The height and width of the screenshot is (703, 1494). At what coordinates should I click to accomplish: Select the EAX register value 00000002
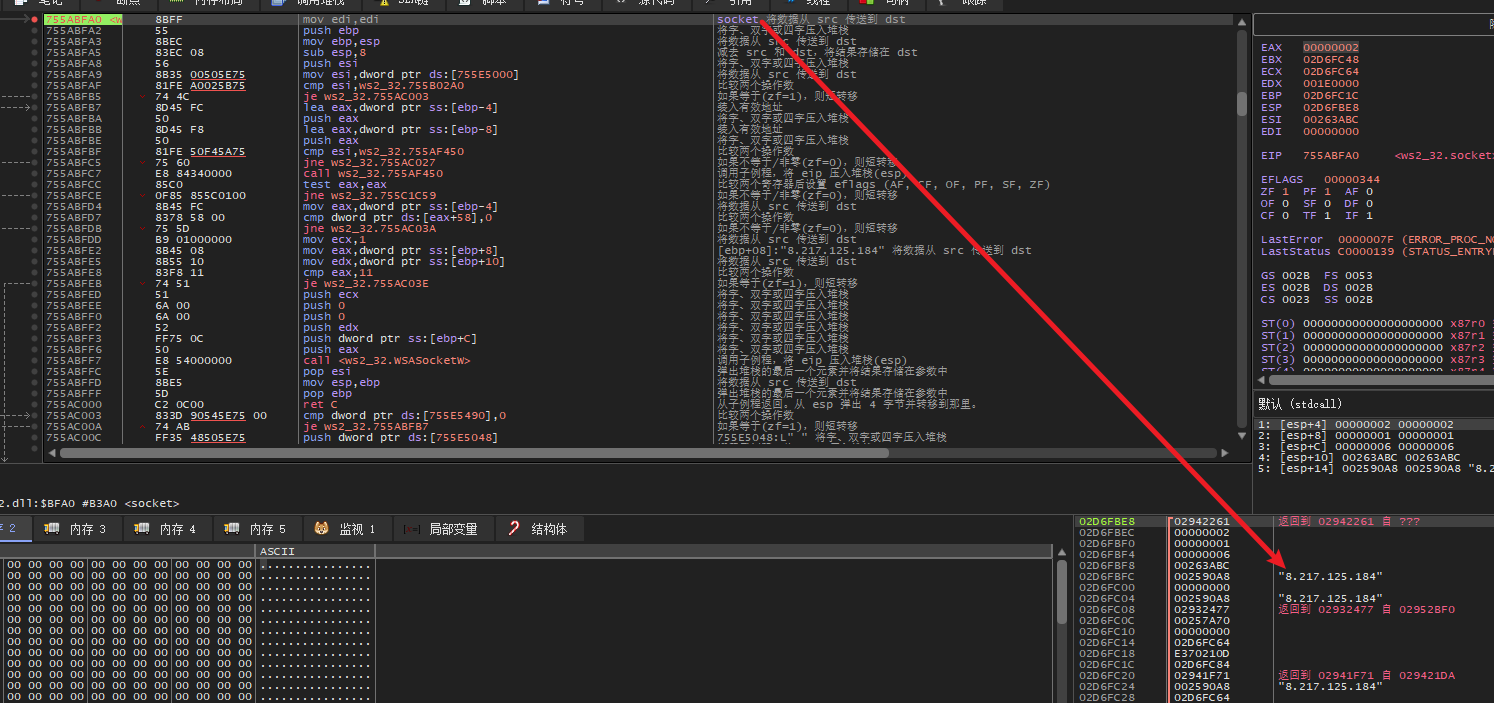tap(1330, 48)
